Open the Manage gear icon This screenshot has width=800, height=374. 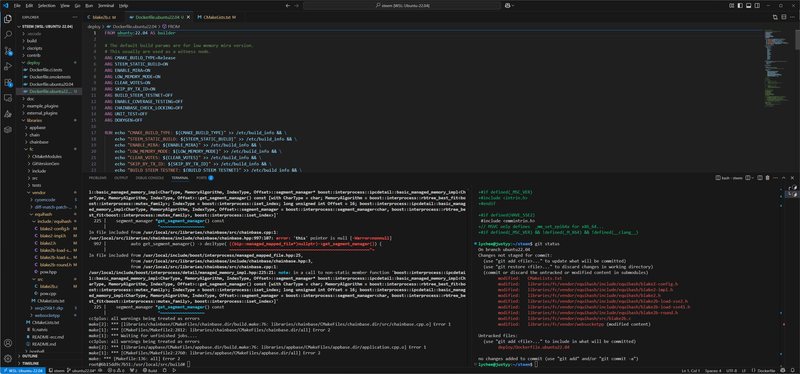[8, 359]
